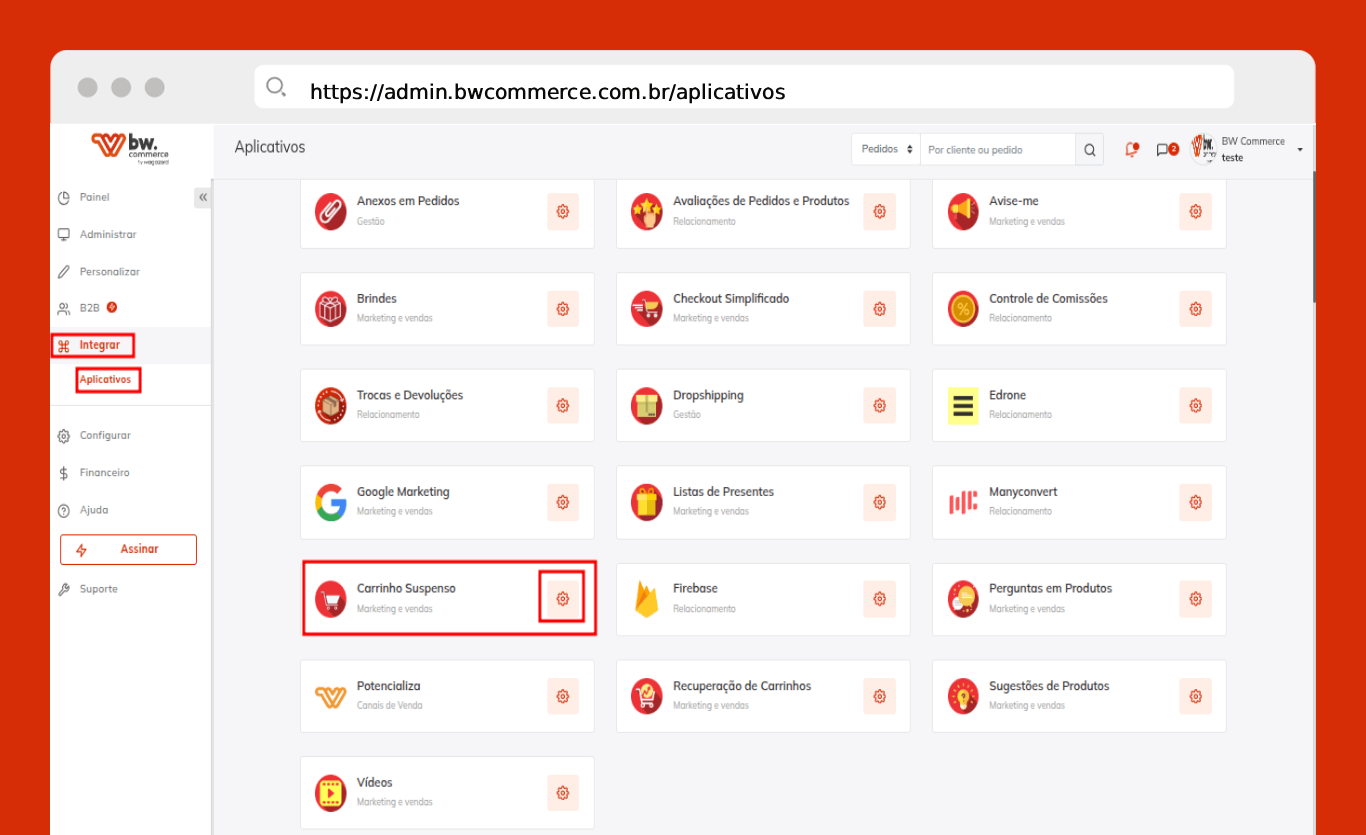Screen dimensions: 1366x835
Task: Click the Sugestões de Produtos lightbulb icon
Action: click(x=963, y=696)
